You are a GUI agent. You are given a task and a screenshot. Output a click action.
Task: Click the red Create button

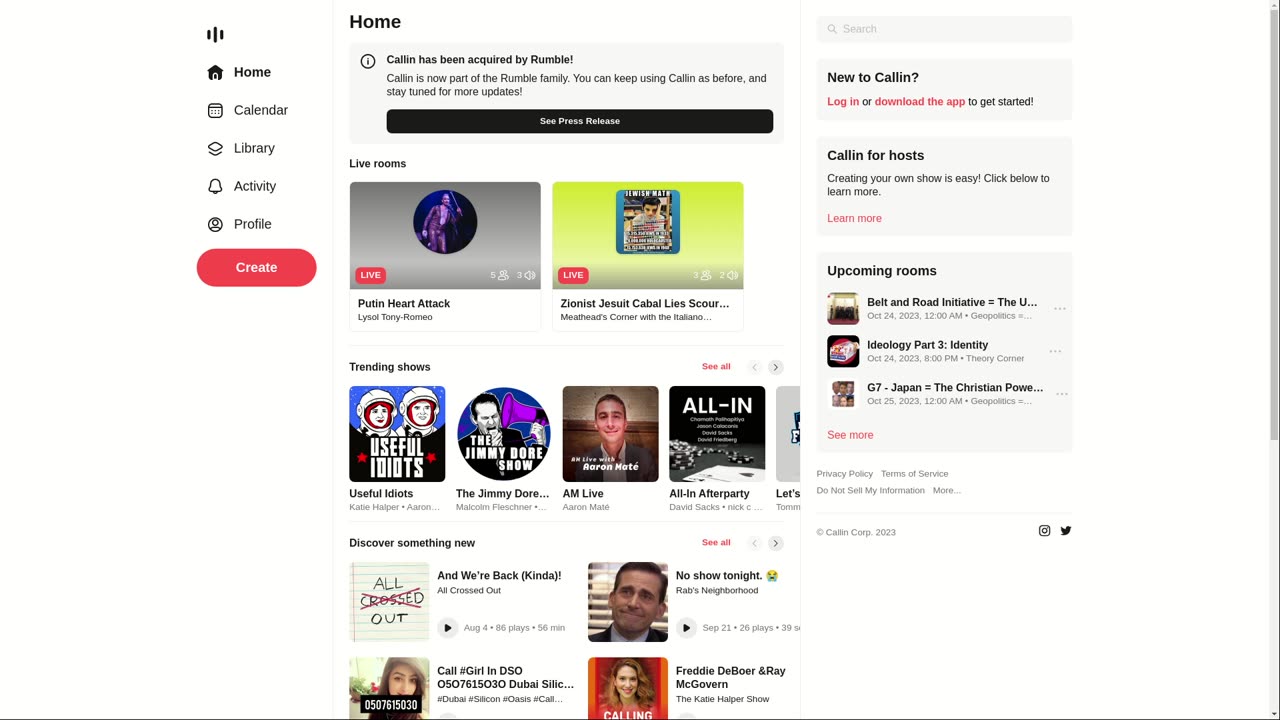pyautogui.click(x=256, y=267)
